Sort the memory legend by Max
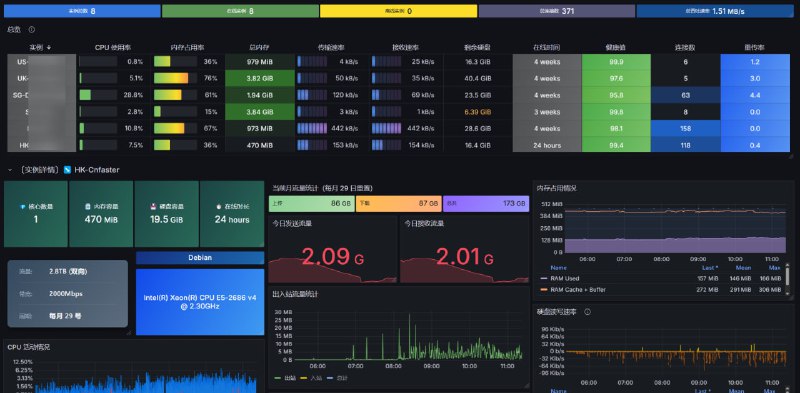This screenshot has width=800, height=393. [x=775, y=267]
